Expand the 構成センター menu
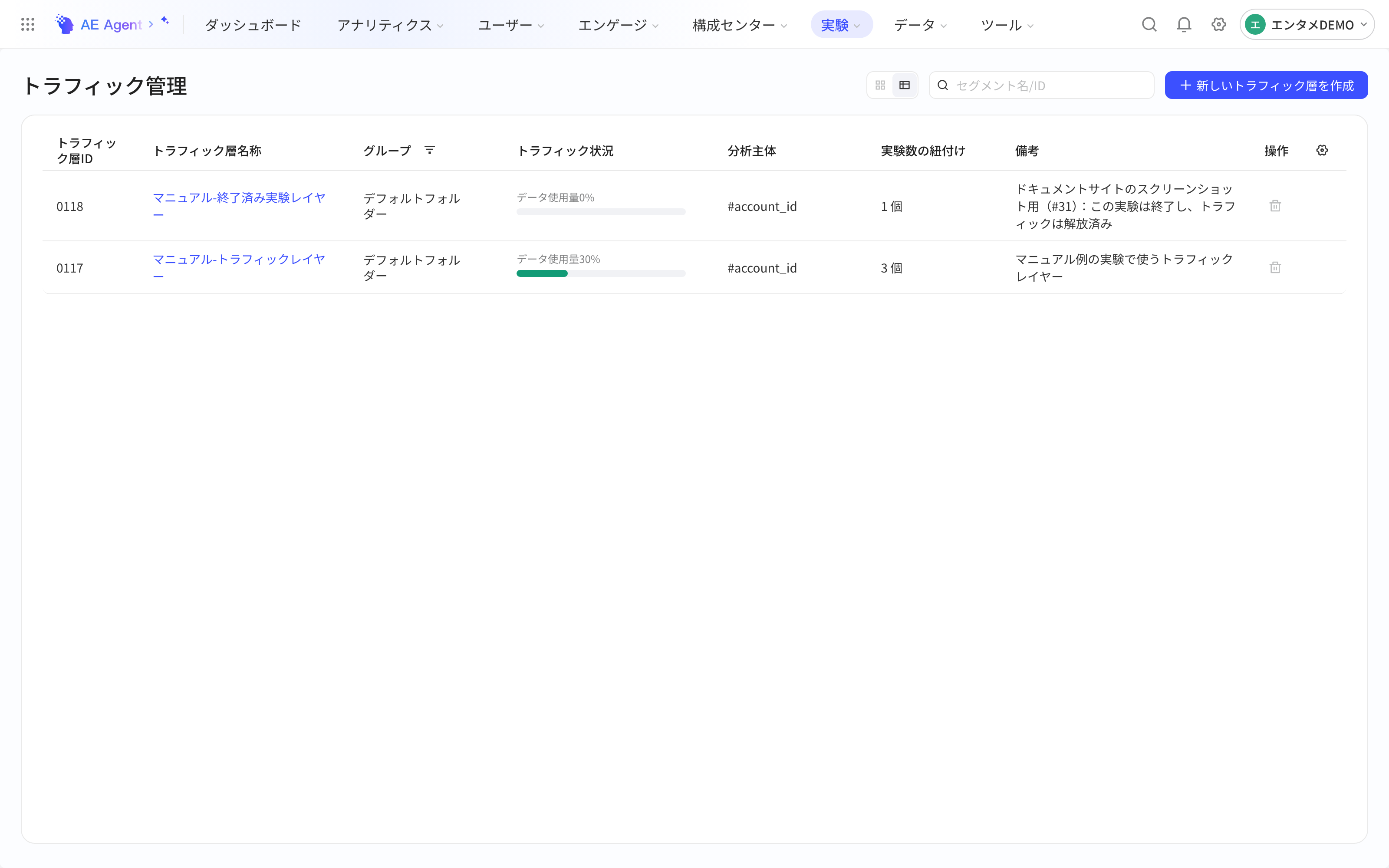 point(740,25)
